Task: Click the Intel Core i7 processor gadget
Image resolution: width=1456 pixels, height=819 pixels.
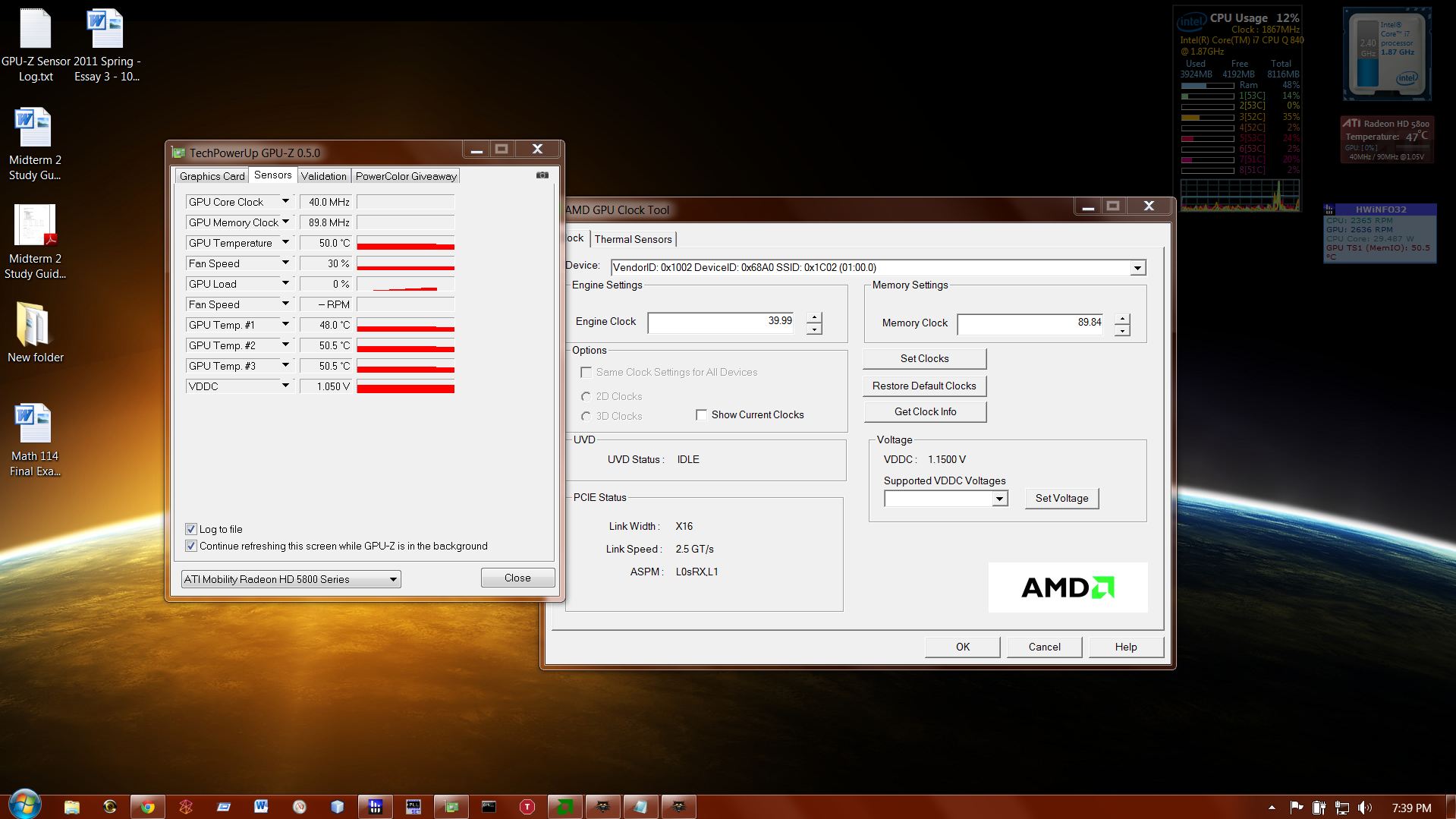Action: [1387, 53]
